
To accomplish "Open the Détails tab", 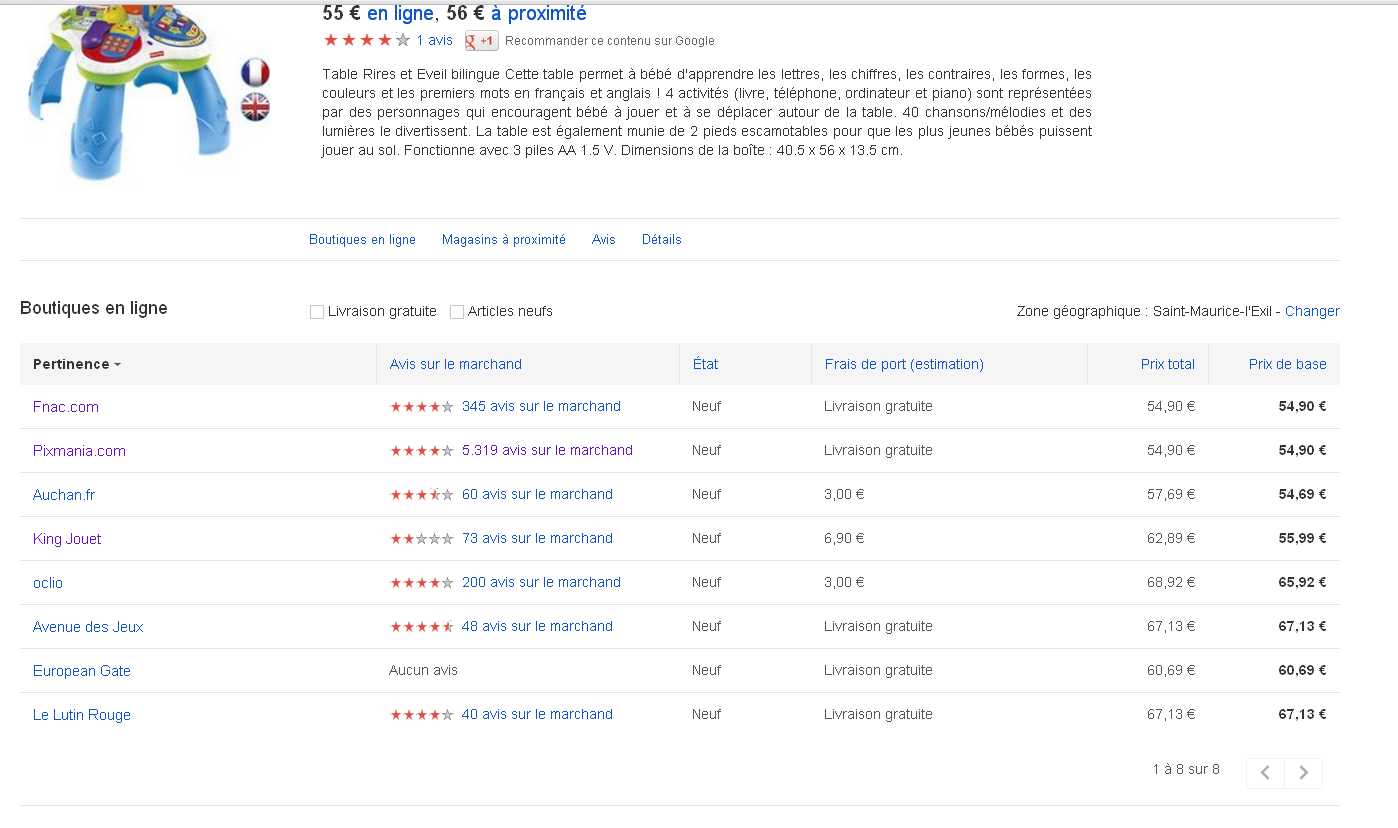I will click(661, 240).
